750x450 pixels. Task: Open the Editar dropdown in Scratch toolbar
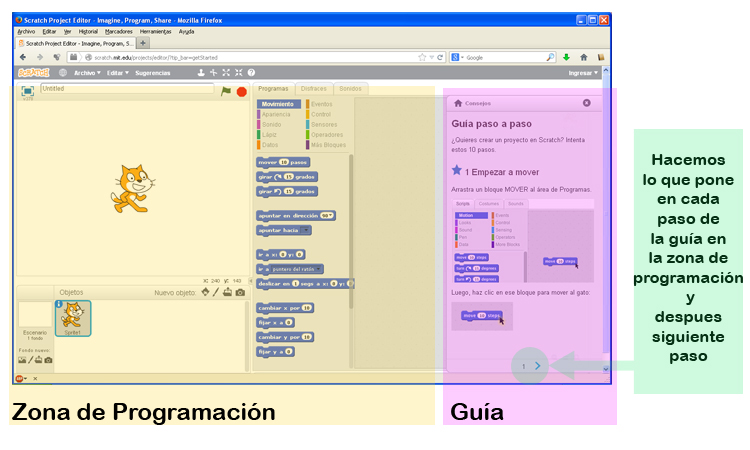118,73
